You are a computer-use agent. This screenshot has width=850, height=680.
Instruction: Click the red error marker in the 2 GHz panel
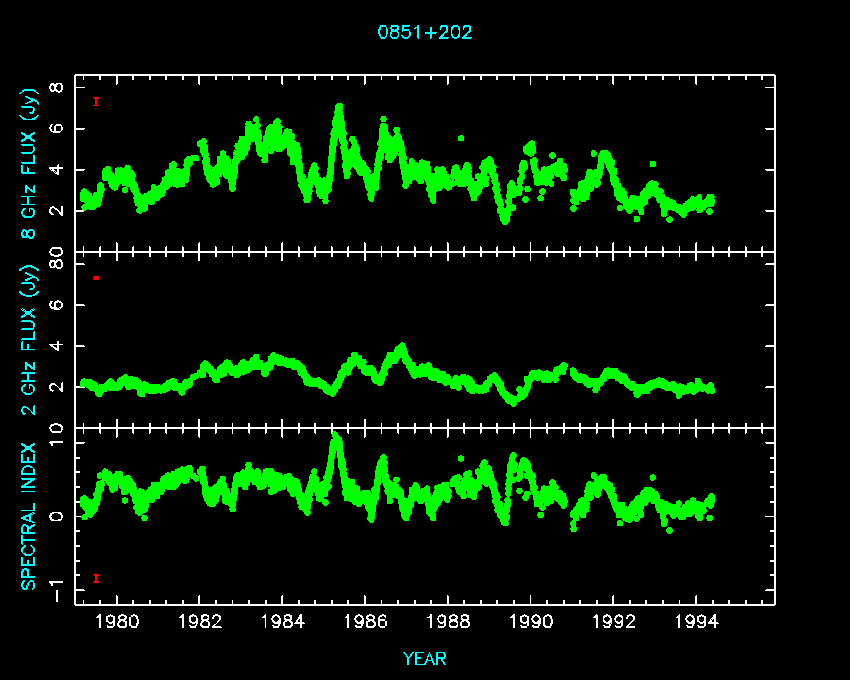pyautogui.click(x=96, y=277)
